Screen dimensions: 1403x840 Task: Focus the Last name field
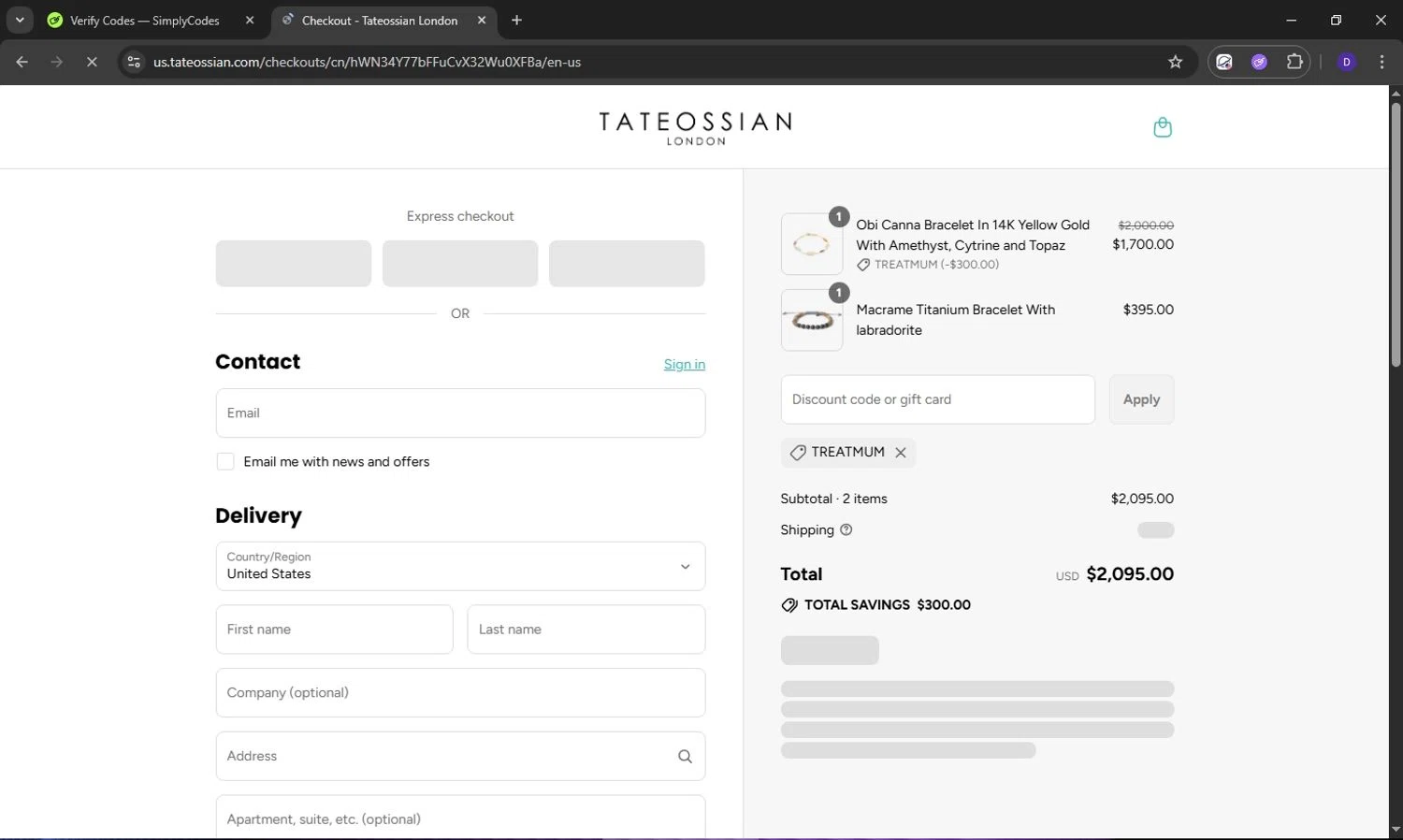[586, 630]
